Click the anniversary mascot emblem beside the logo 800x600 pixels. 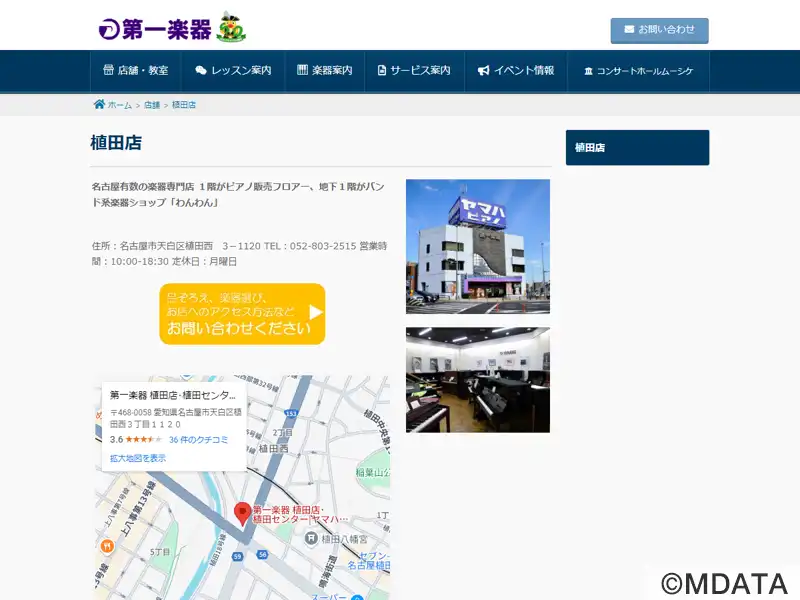231,27
